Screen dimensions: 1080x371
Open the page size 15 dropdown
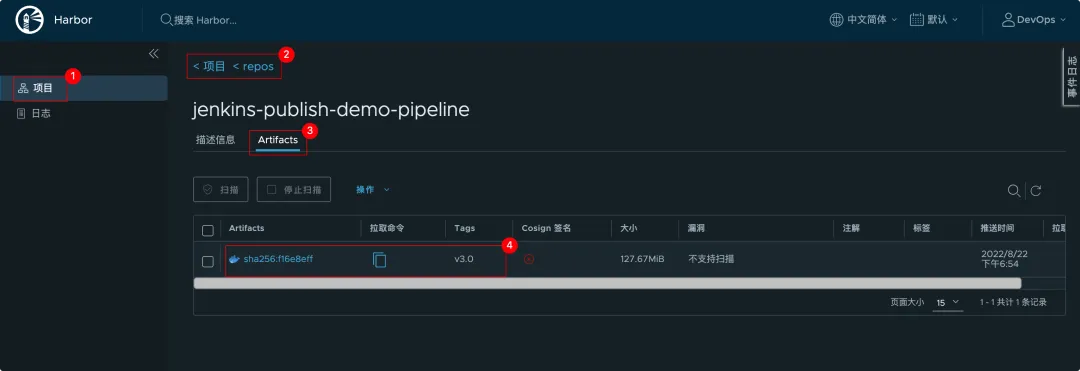pos(948,303)
